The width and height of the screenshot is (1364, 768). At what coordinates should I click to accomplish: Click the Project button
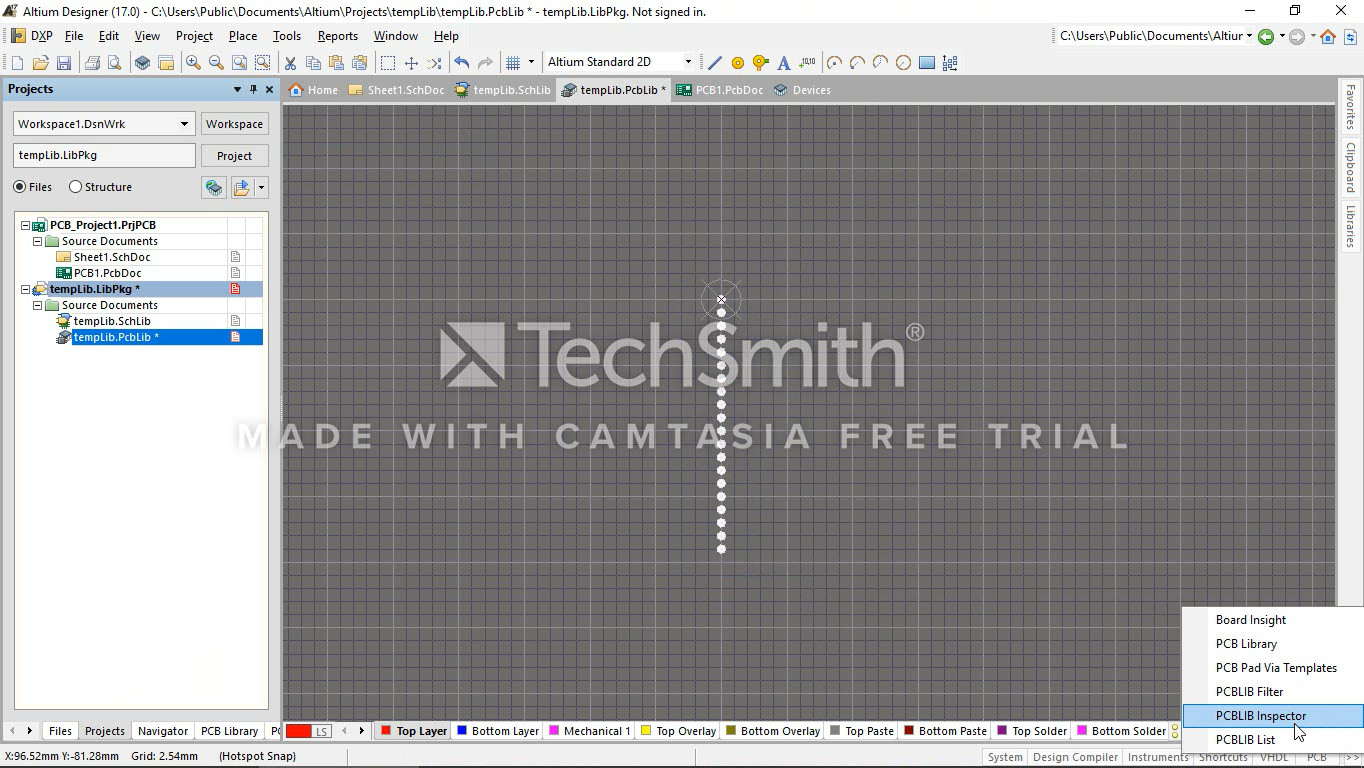234,156
